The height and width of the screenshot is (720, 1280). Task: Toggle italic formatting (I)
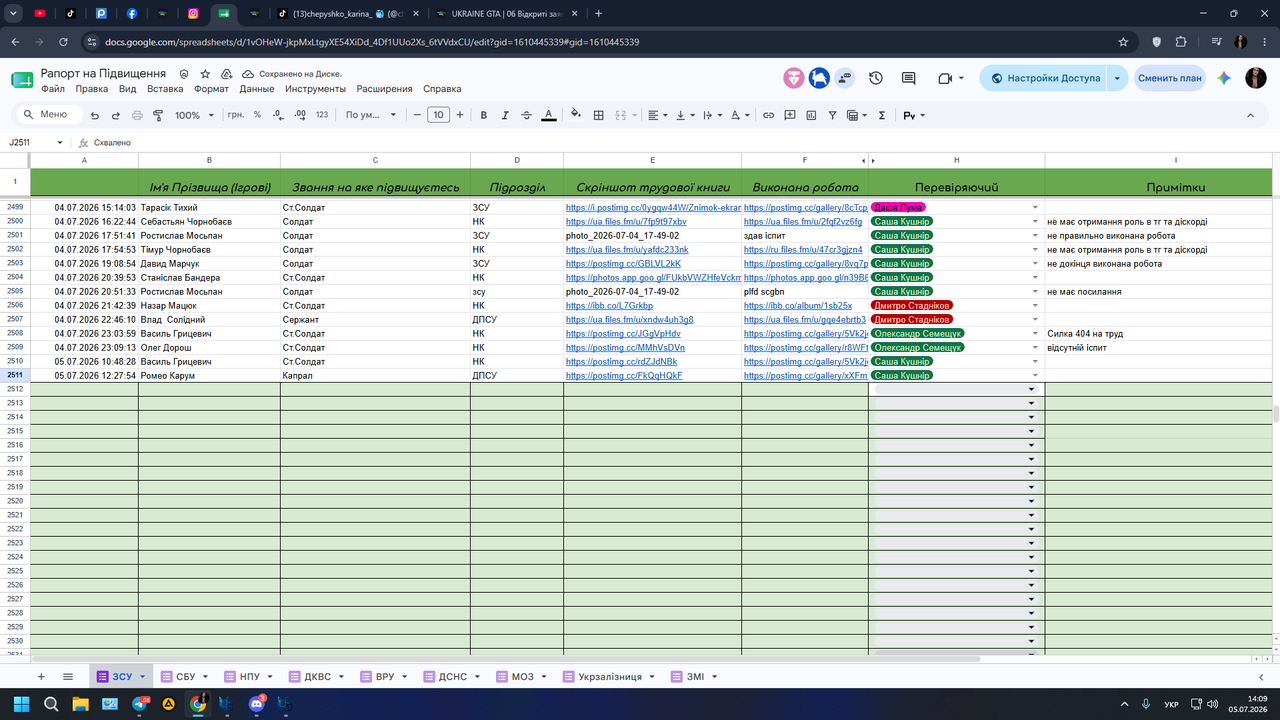tap(505, 115)
